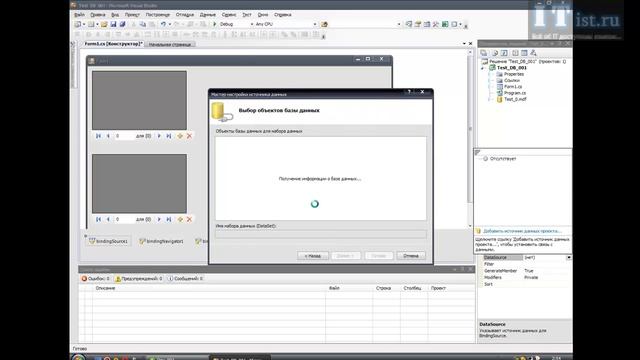Open the Правка menu

(x=98, y=15)
